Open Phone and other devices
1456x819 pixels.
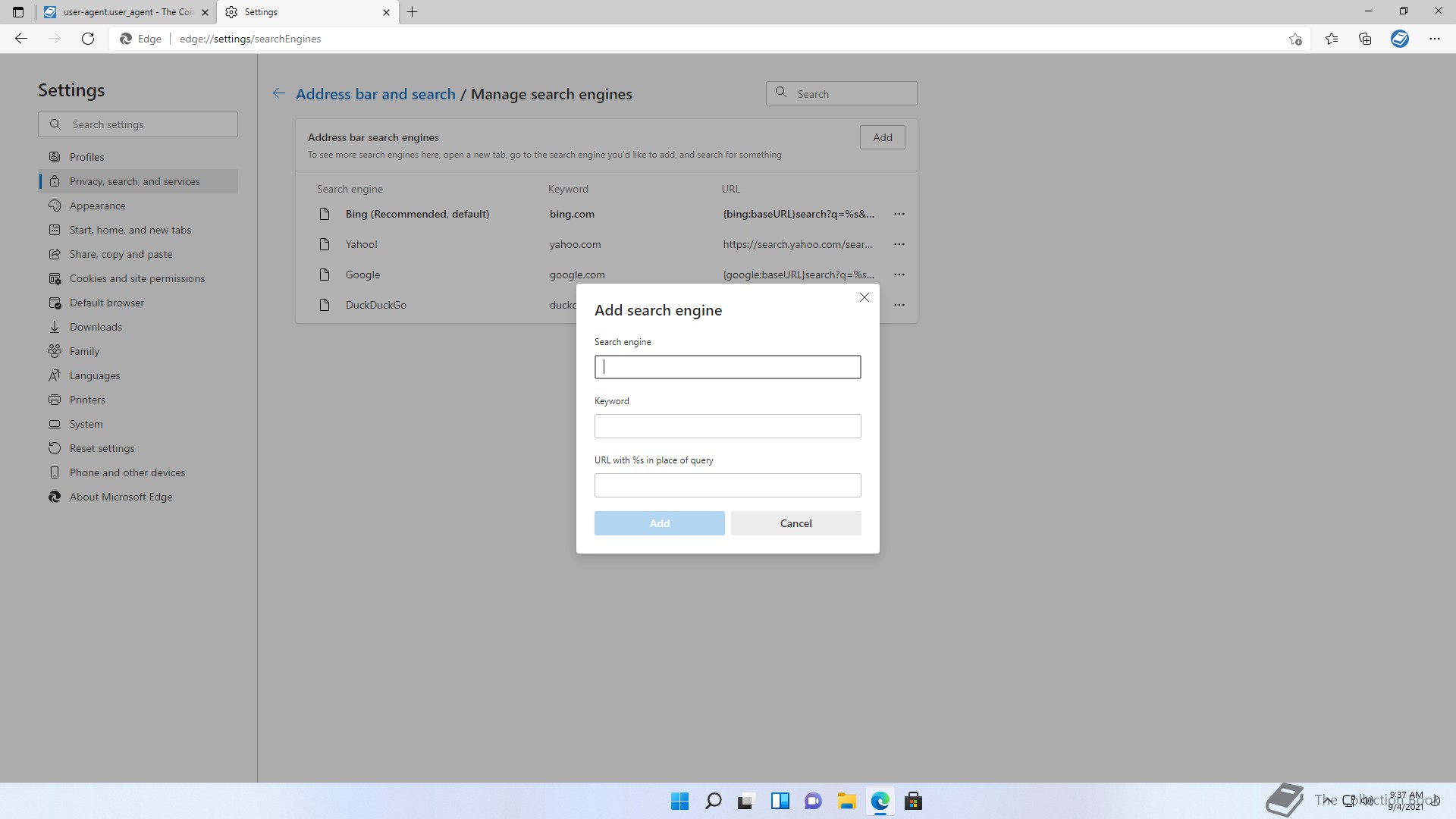[x=138, y=472]
